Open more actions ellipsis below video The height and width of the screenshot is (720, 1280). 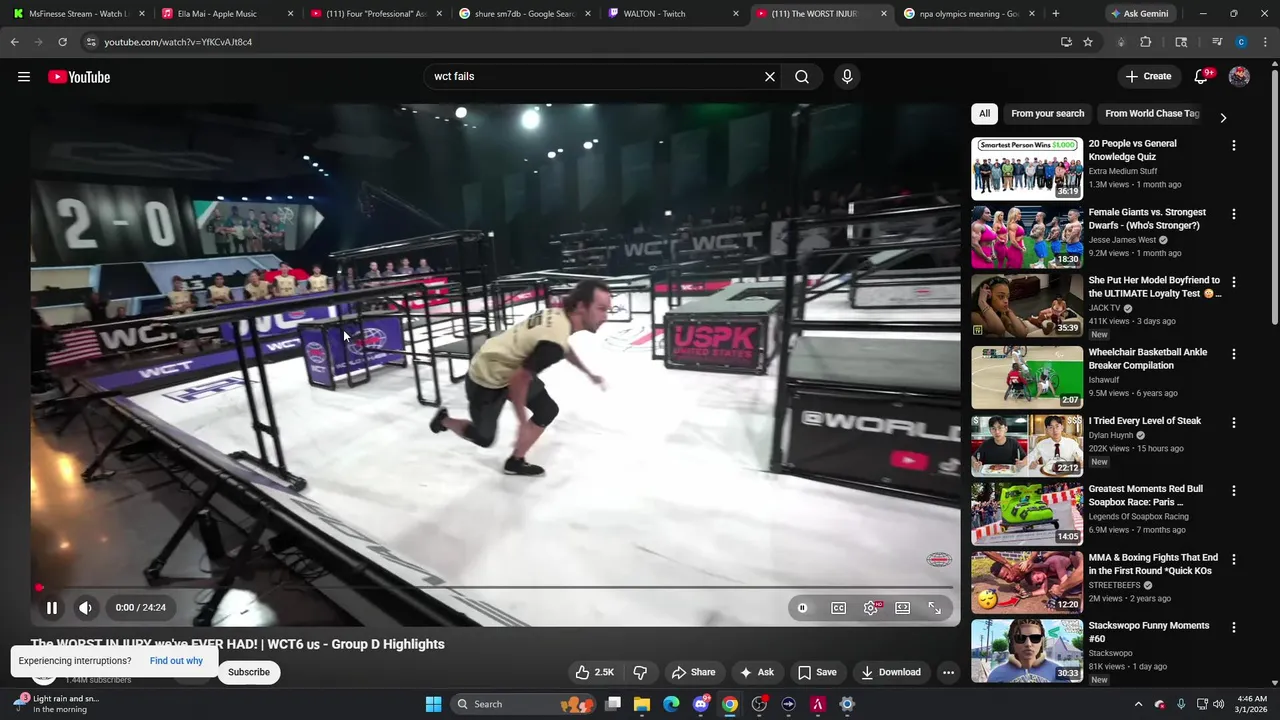[x=948, y=672]
